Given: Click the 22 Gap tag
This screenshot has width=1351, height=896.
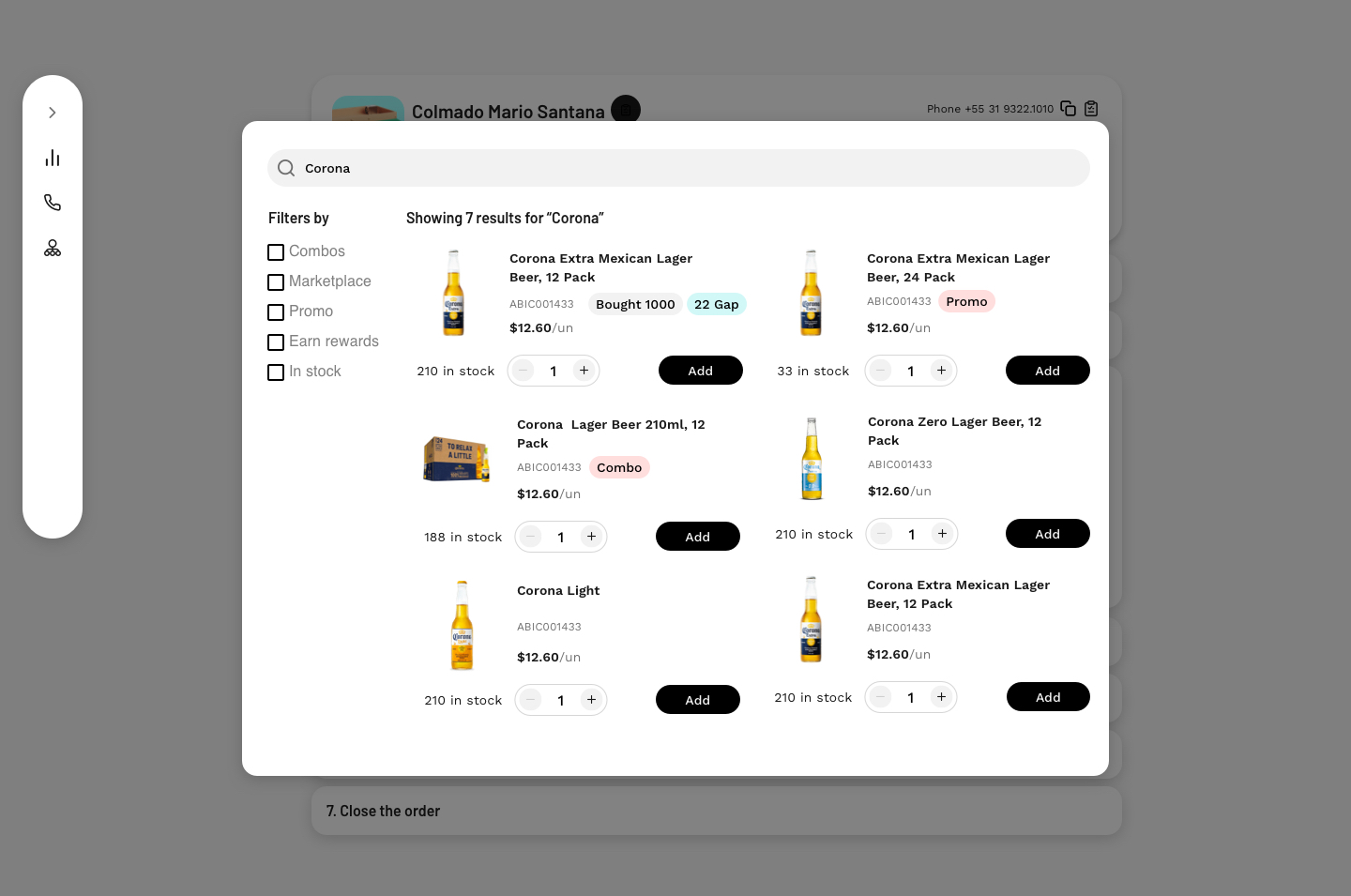Looking at the screenshot, I should (x=717, y=304).
